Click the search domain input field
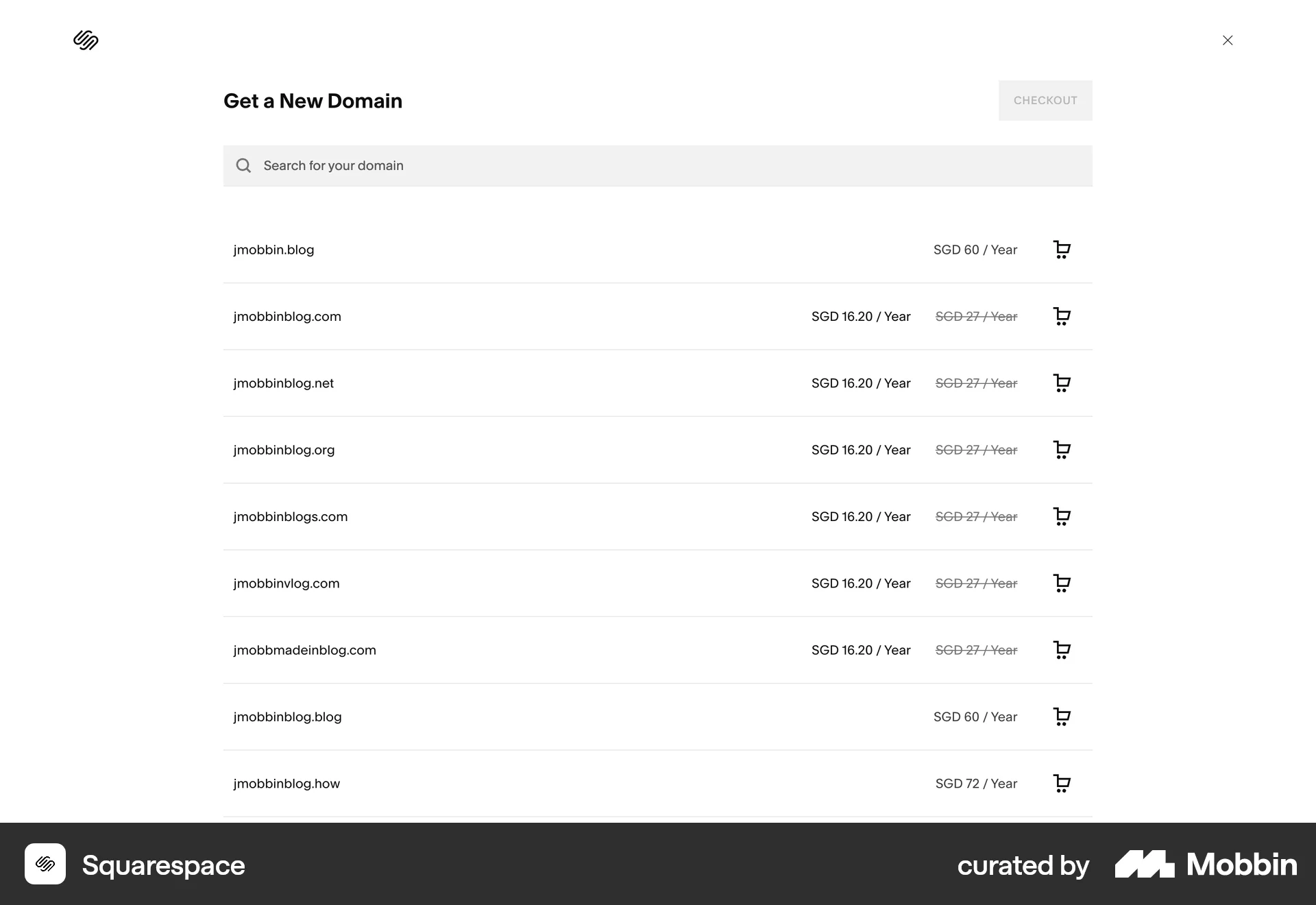1316x905 pixels. [x=548, y=165]
